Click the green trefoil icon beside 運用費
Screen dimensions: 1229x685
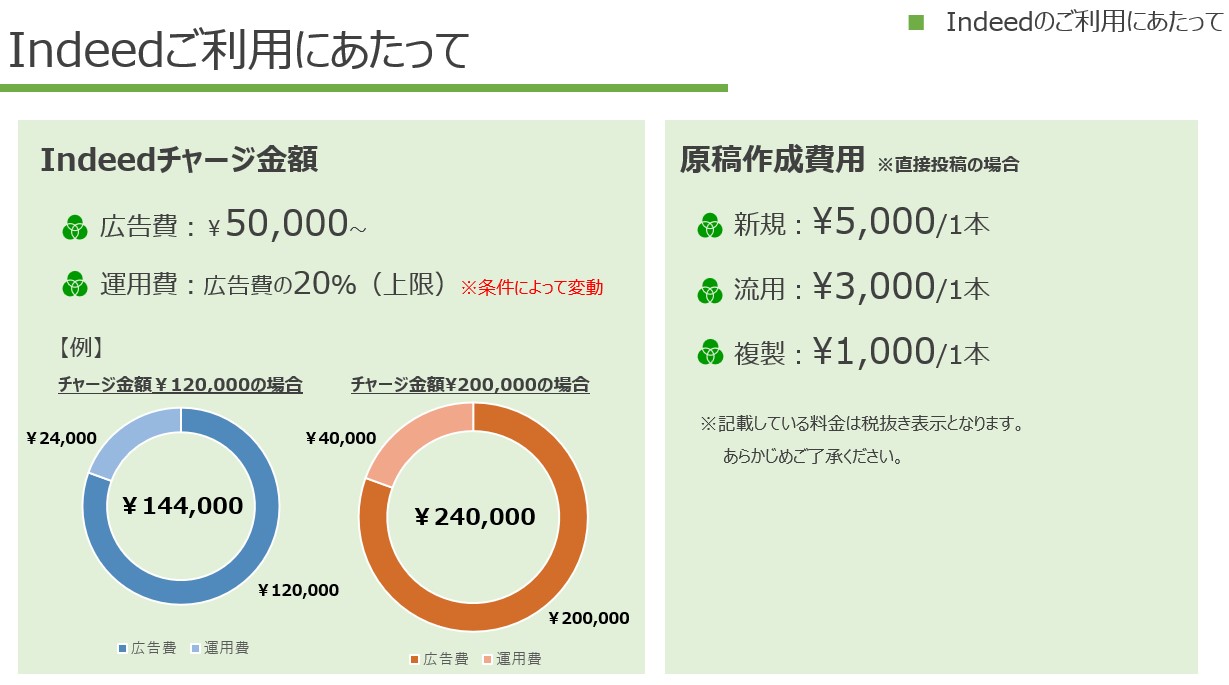tap(75, 286)
